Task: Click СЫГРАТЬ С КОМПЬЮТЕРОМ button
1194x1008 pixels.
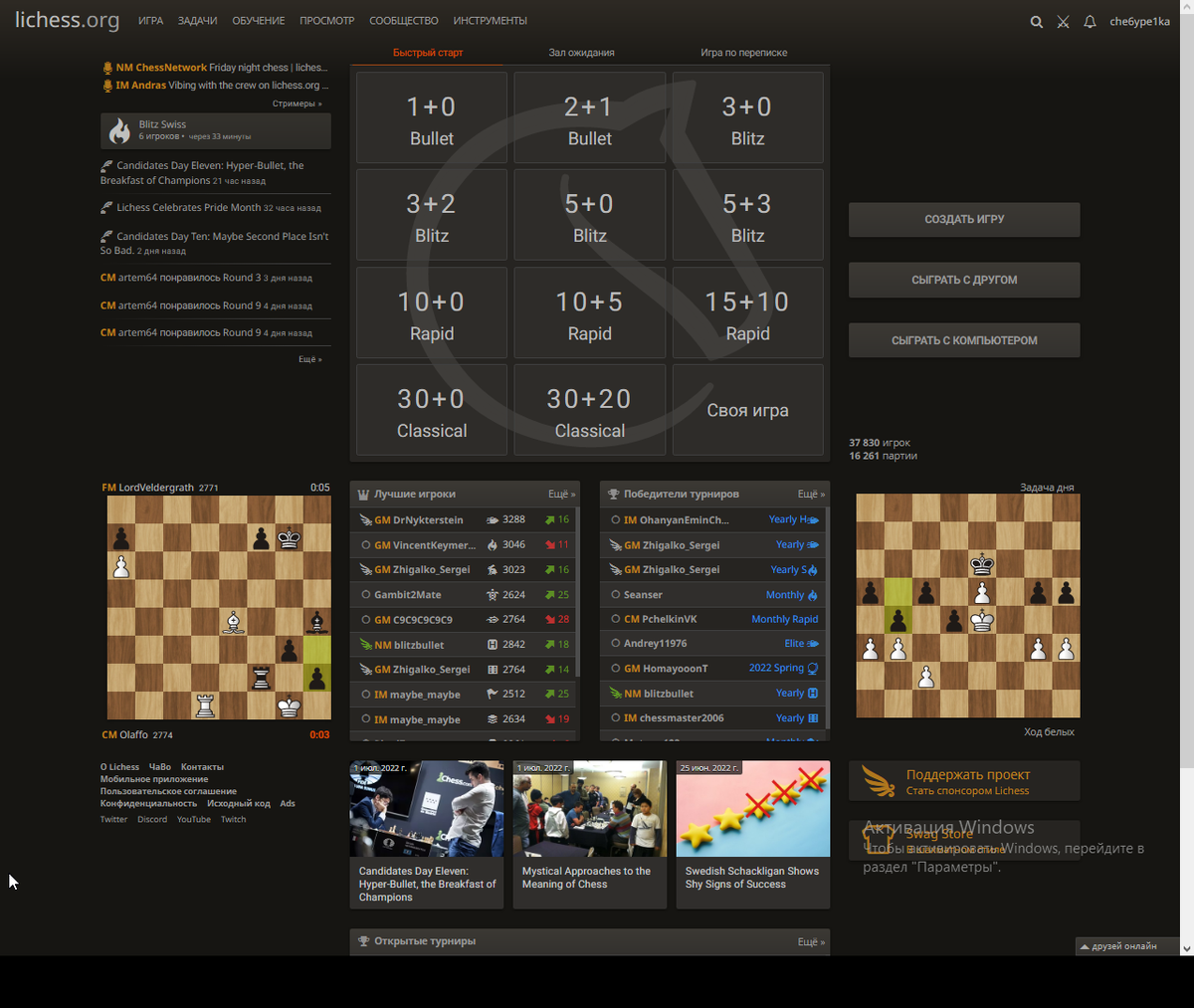Action: pos(964,340)
